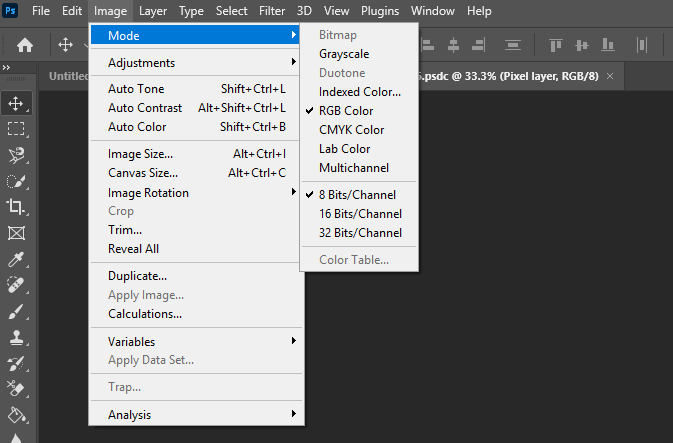The width and height of the screenshot is (673, 443).
Task: Click the Photoshop Ps logo icon
Action: (x=10, y=10)
